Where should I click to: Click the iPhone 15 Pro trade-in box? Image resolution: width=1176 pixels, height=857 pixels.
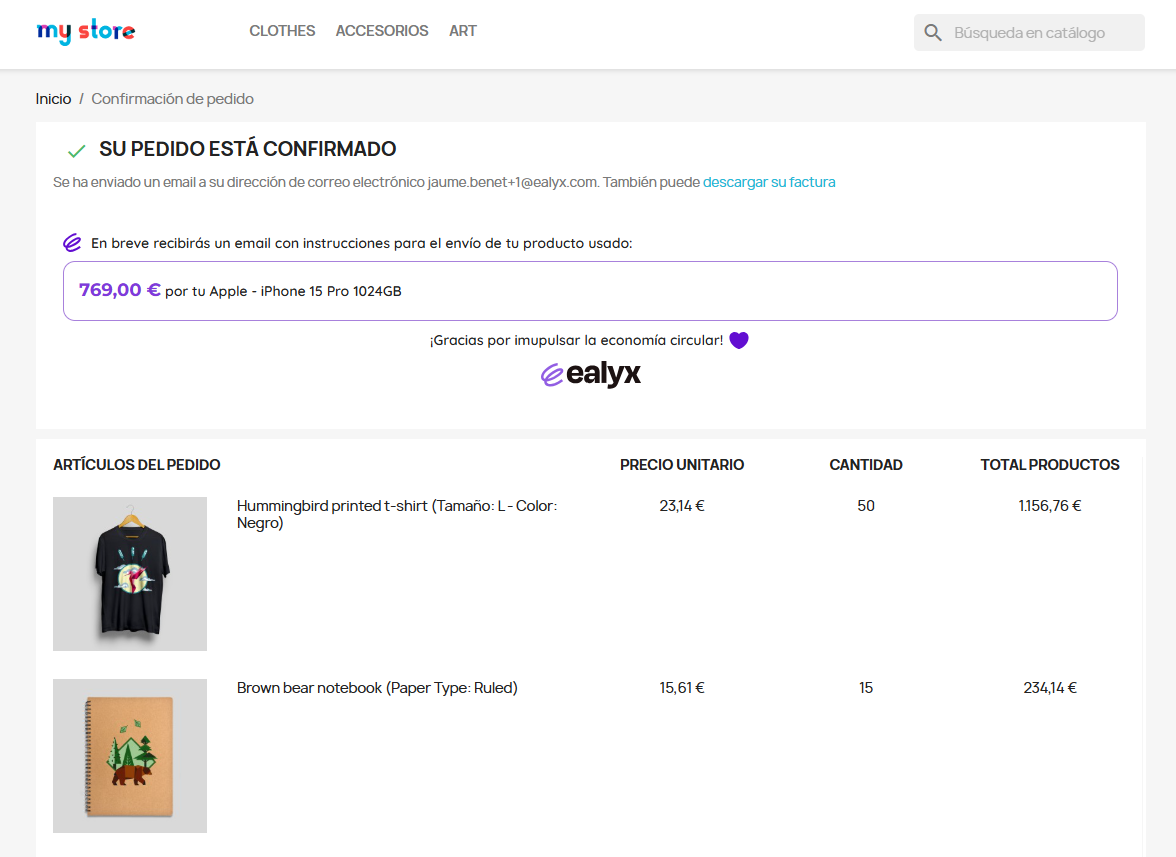pyautogui.click(x=590, y=291)
